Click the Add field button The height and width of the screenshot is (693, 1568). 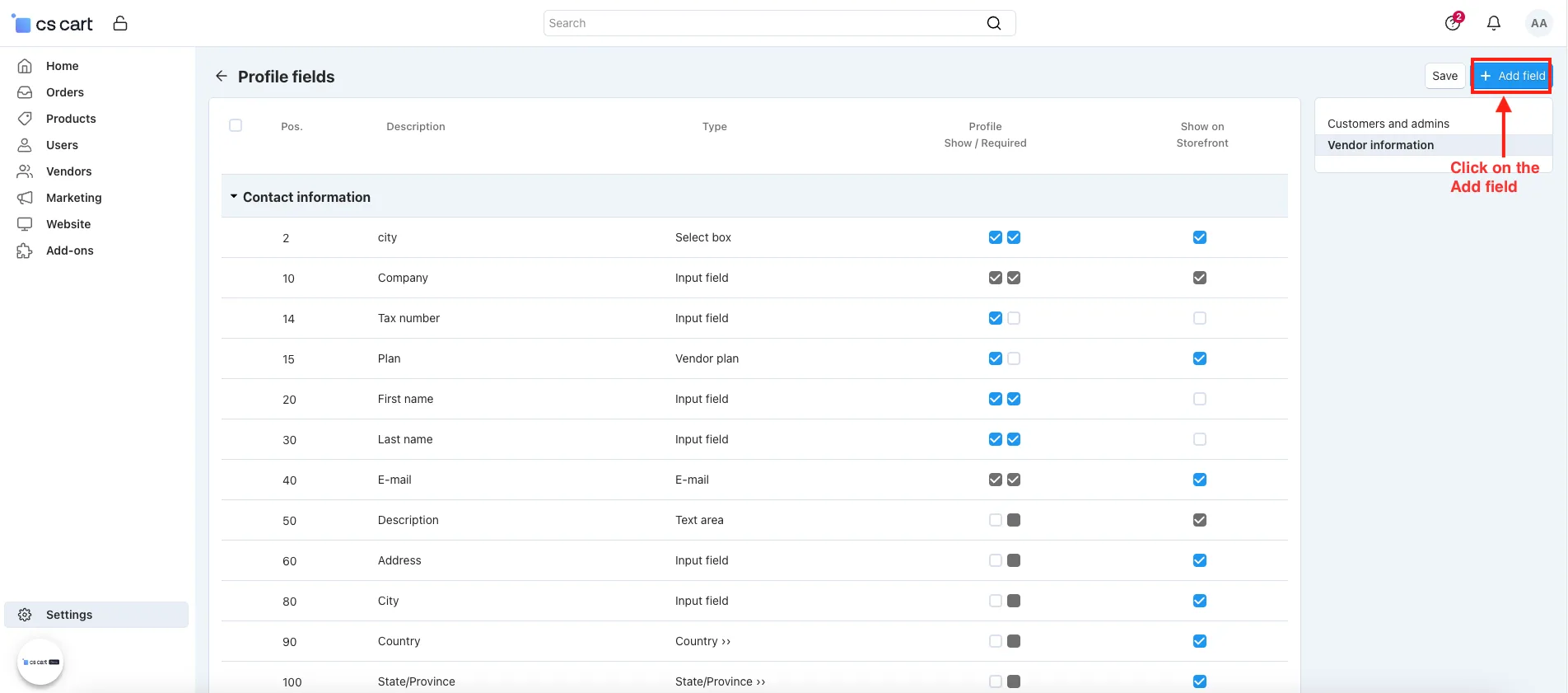tap(1512, 76)
